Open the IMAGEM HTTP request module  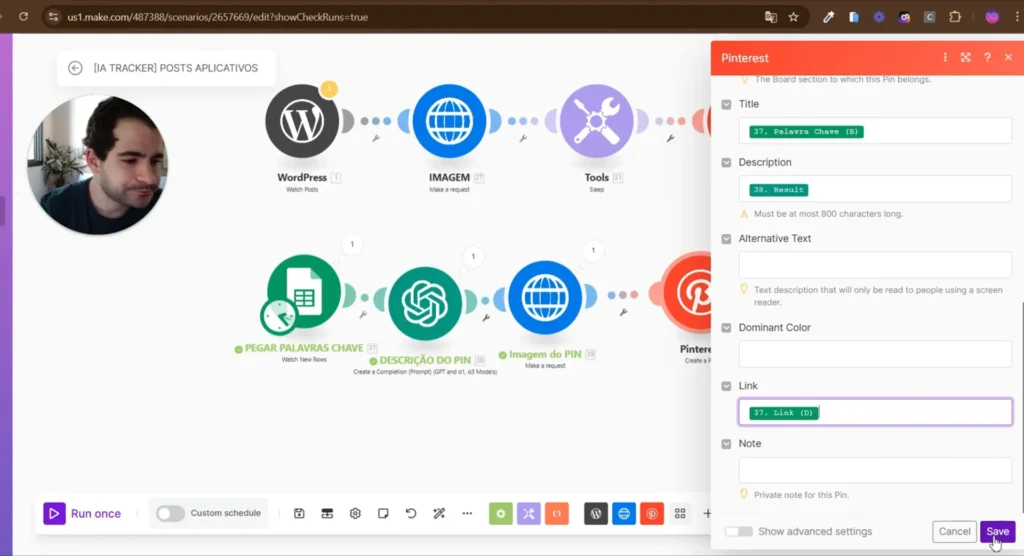click(449, 121)
